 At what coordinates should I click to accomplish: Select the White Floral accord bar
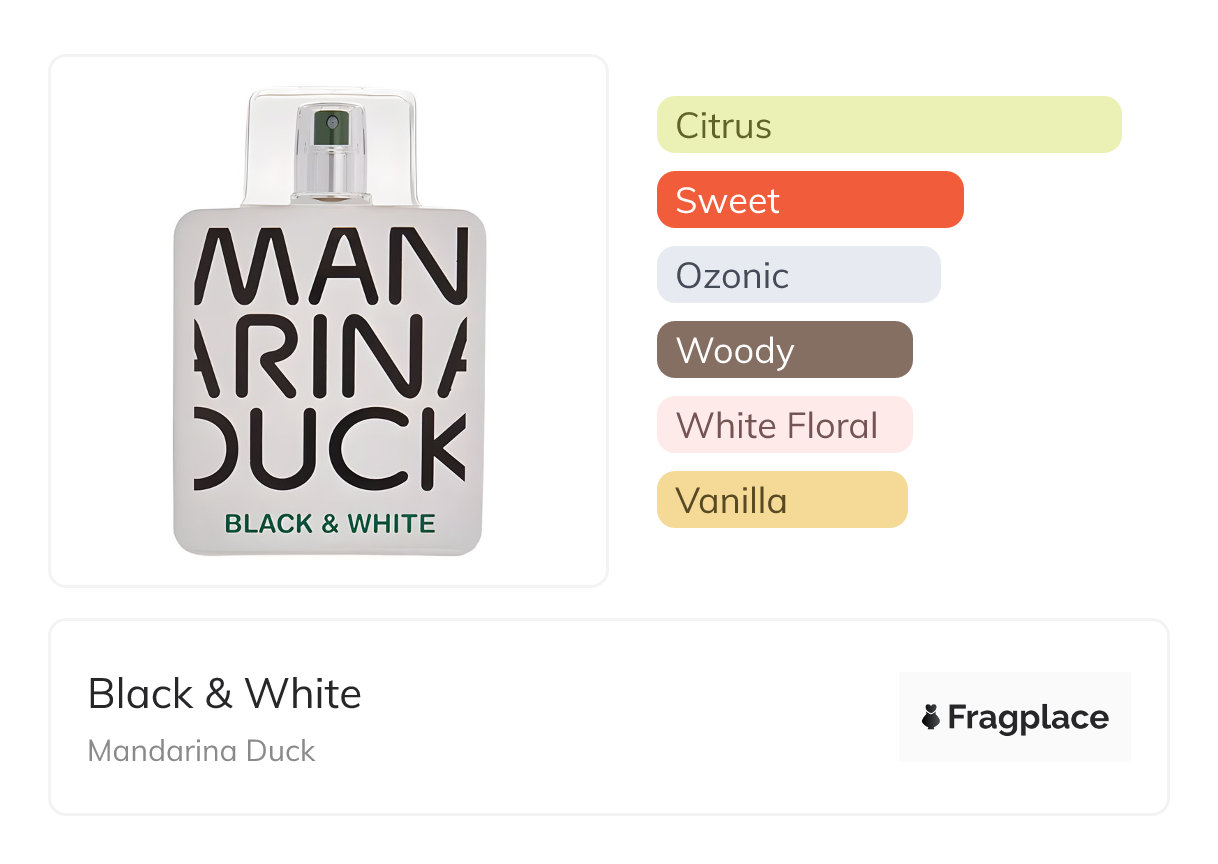(x=784, y=425)
